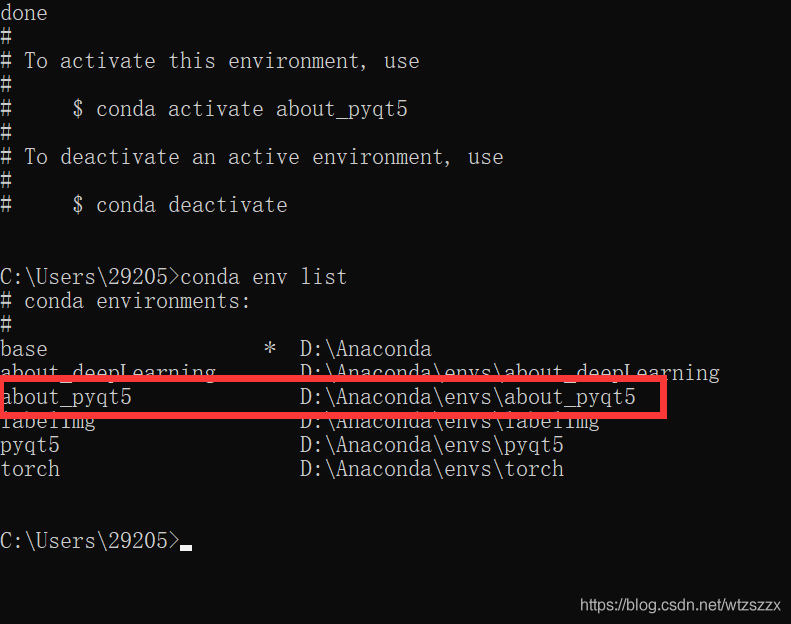Click the 'done' text on the first line
The height and width of the screenshot is (624, 791).
(x=24, y=13)
